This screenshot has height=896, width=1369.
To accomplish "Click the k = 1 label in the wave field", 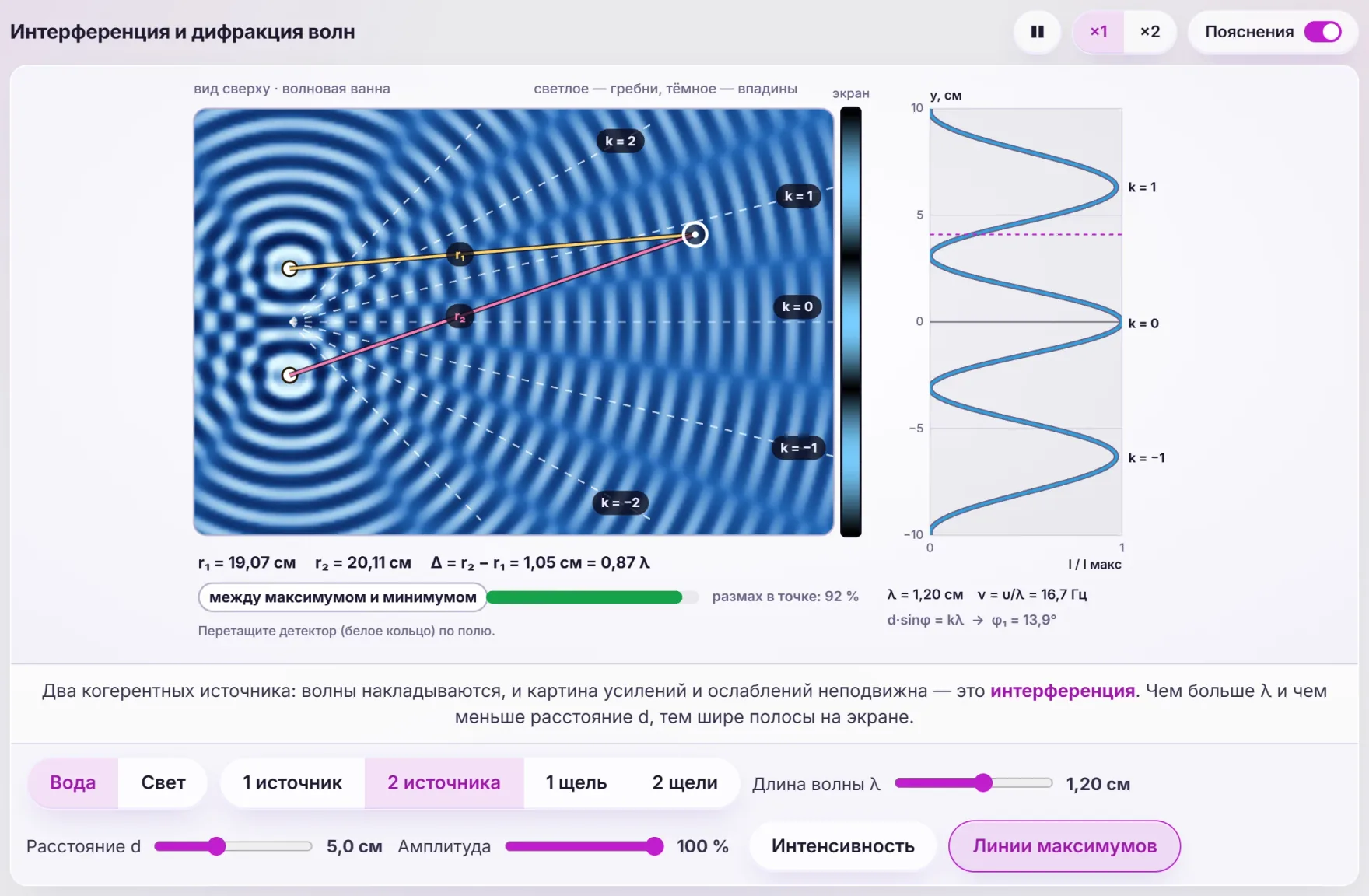I will [799, 196].
